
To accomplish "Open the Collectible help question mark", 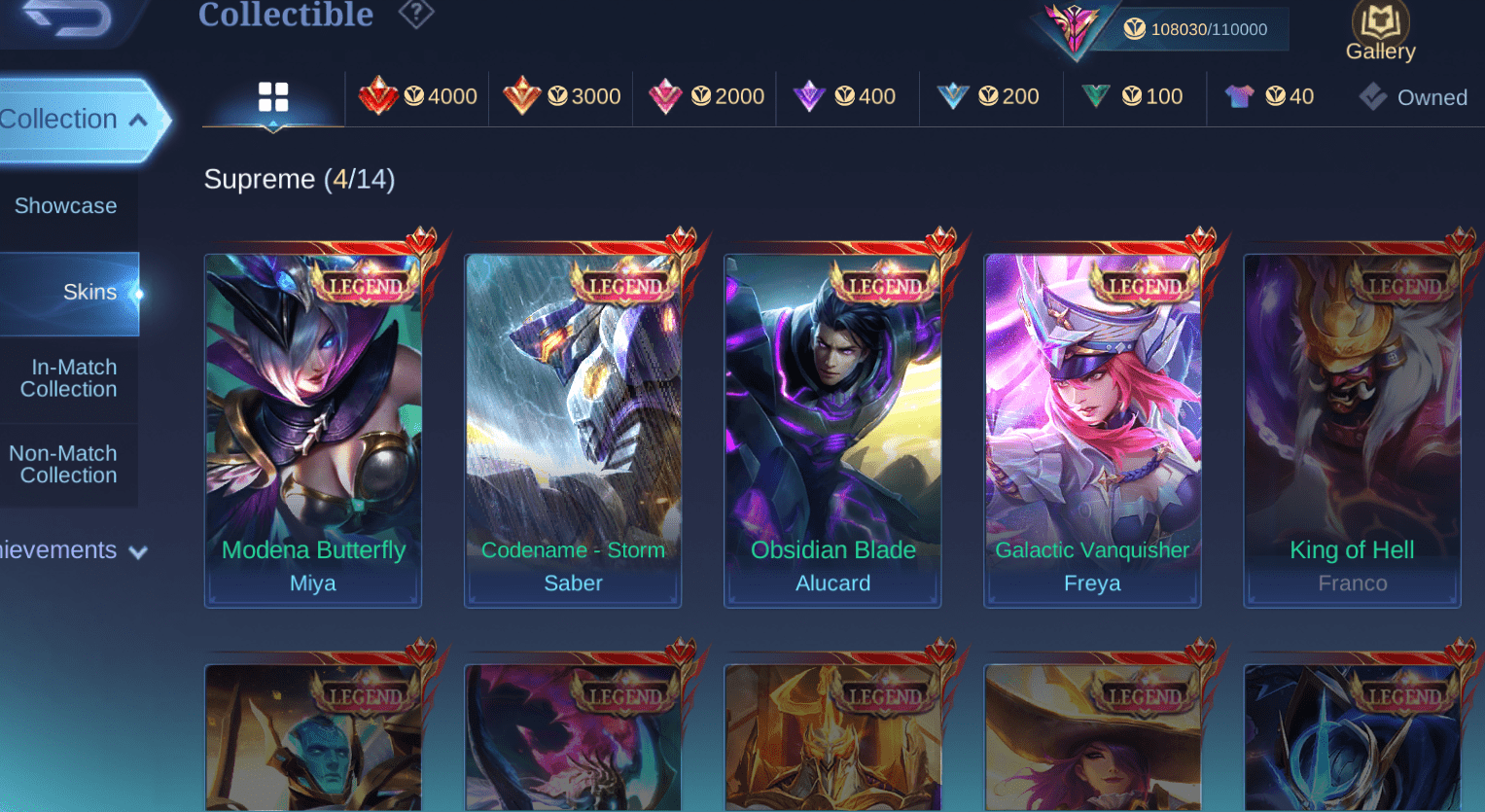I will tap(416, 14).
